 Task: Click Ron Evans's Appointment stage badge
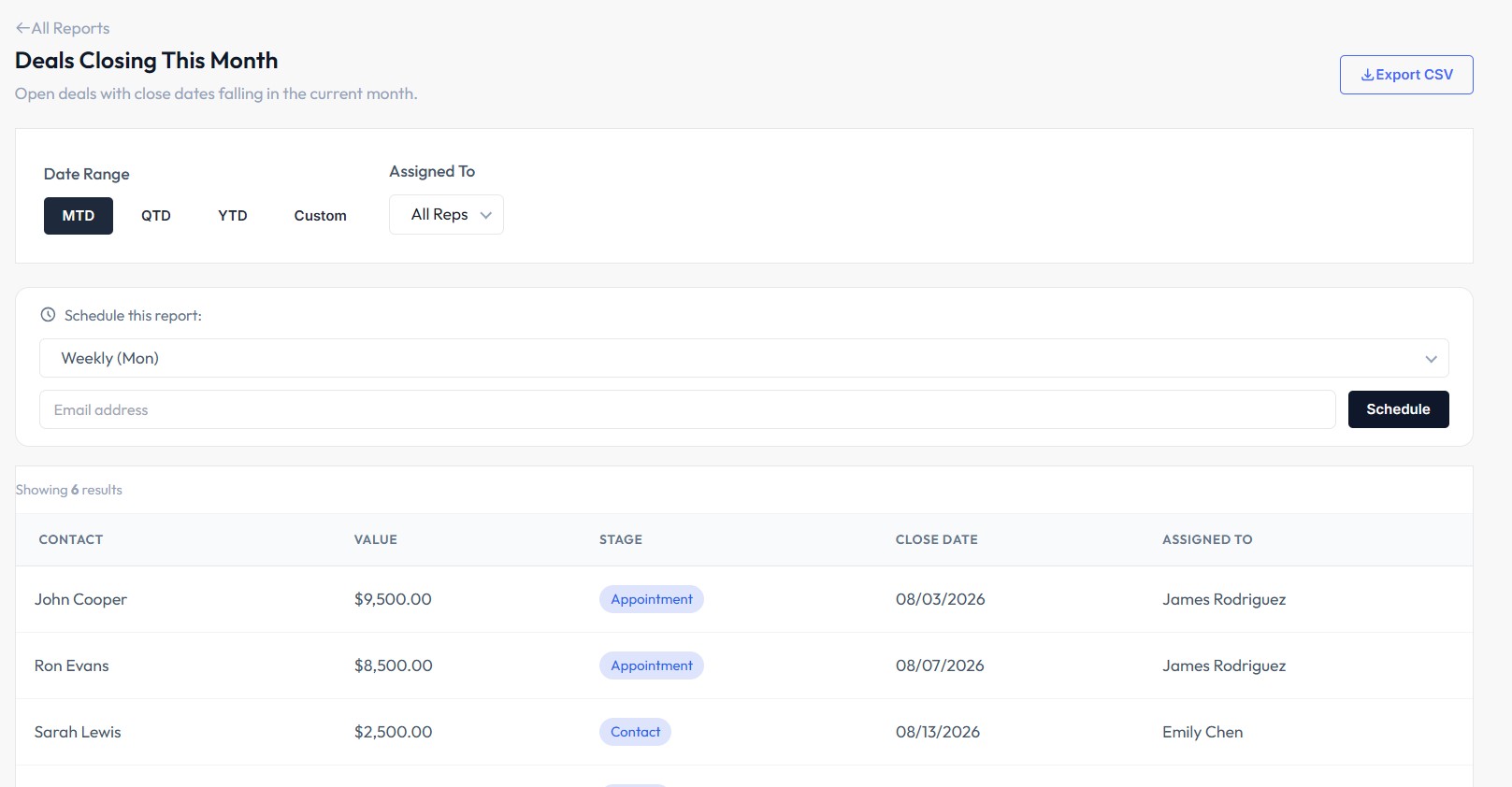coord(652,665)
